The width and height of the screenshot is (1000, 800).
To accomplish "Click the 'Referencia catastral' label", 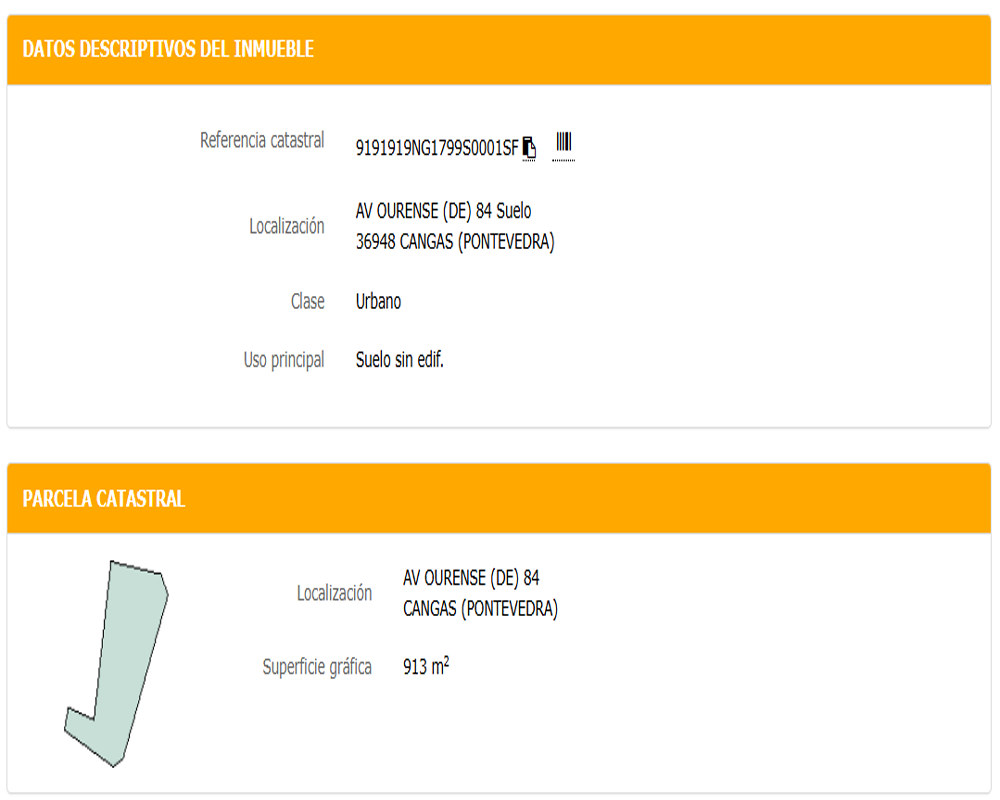I will 262,141.
